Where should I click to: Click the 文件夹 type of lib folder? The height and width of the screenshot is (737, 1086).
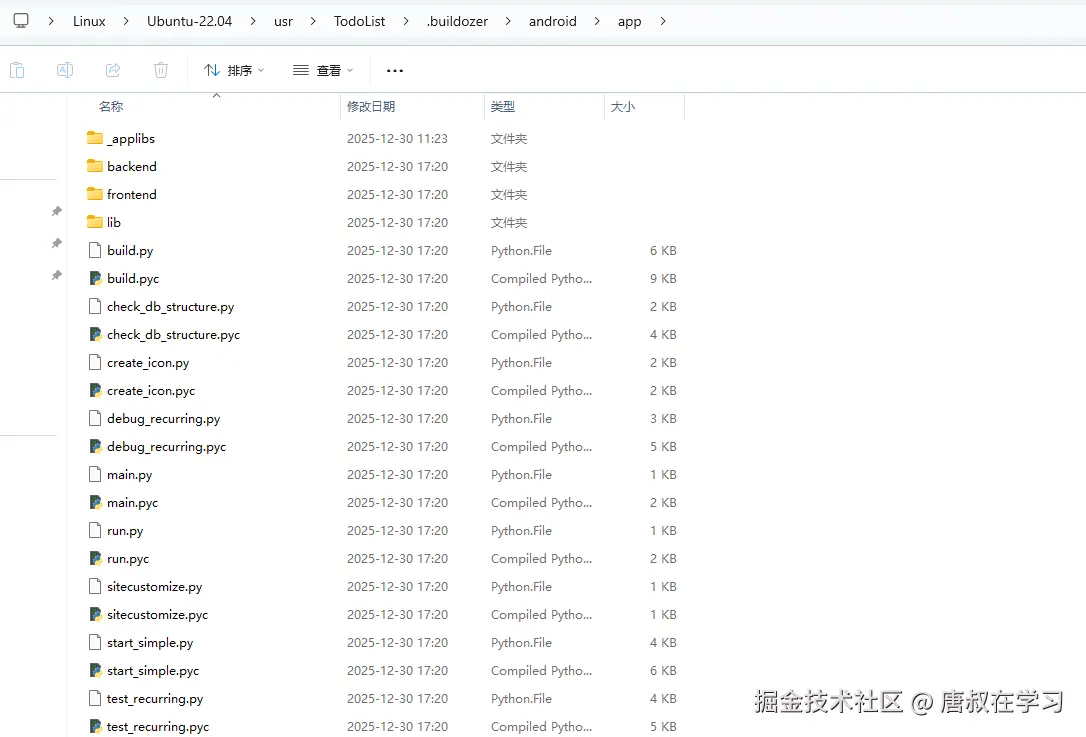[509, 222]
